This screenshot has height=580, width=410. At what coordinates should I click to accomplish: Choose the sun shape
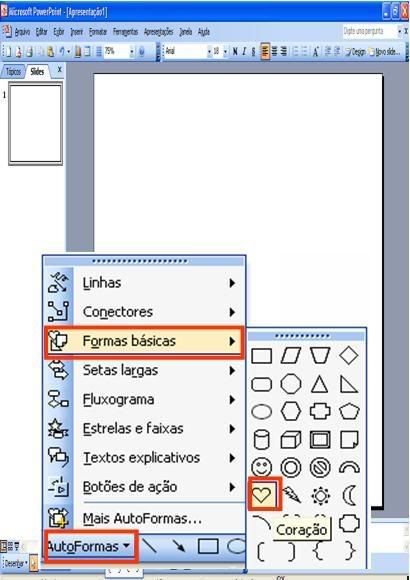click(320, 495)
